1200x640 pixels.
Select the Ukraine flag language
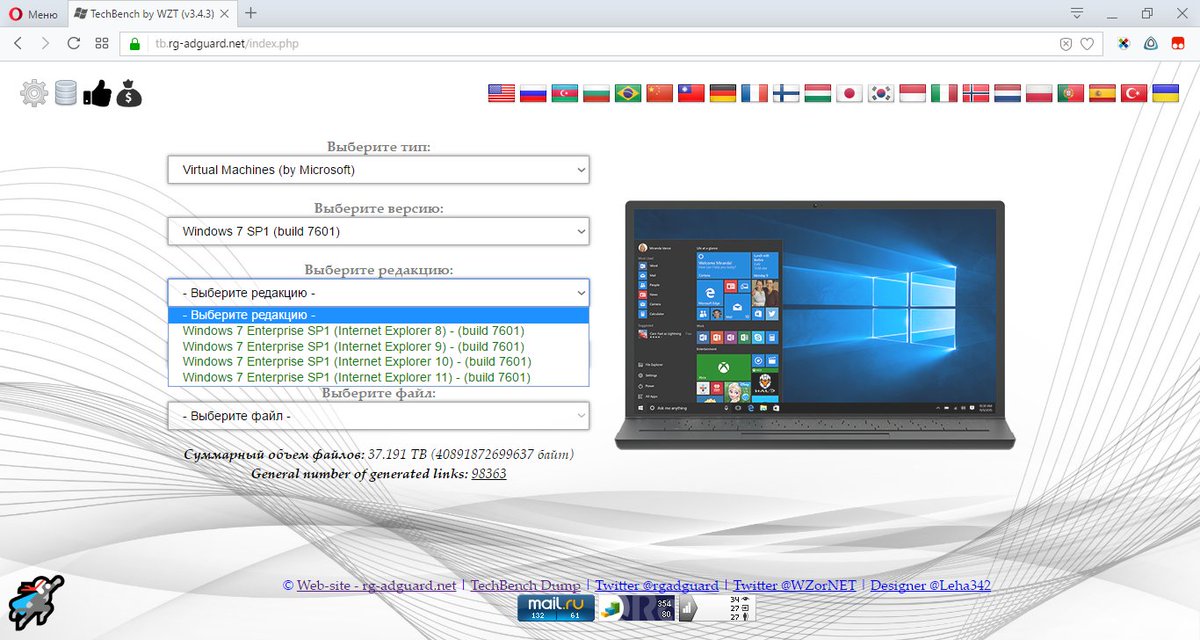[x=1165, y=93]
